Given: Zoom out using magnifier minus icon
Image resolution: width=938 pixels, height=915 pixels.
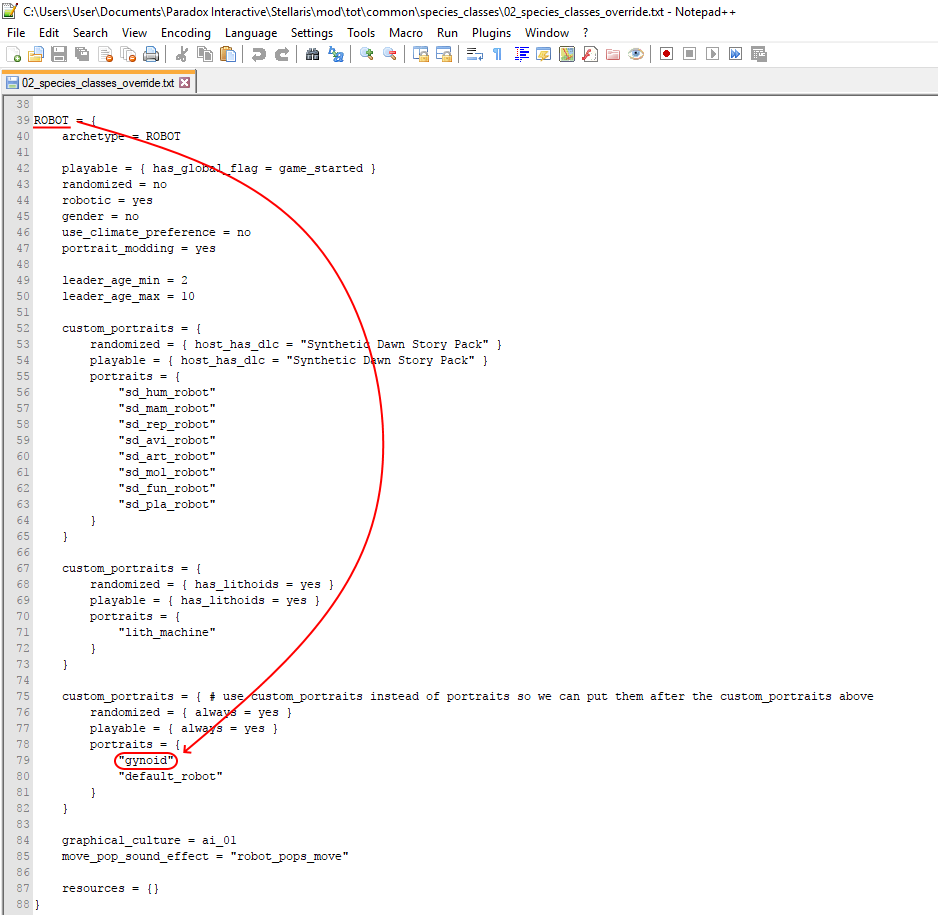Looking at the screenshot, I should pyautogui.click(x=389, y=54).
